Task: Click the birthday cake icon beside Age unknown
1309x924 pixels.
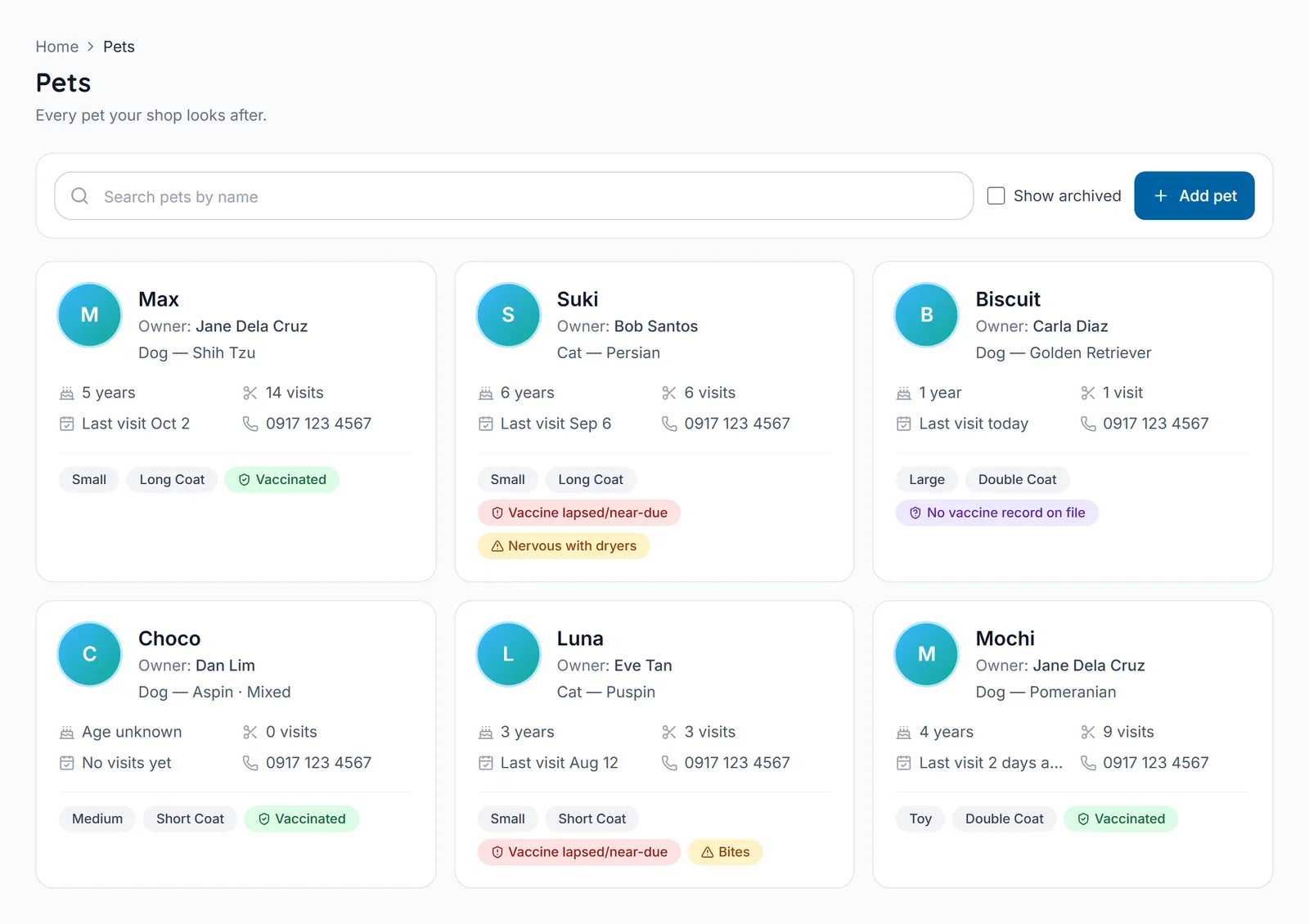Action: 67,733
